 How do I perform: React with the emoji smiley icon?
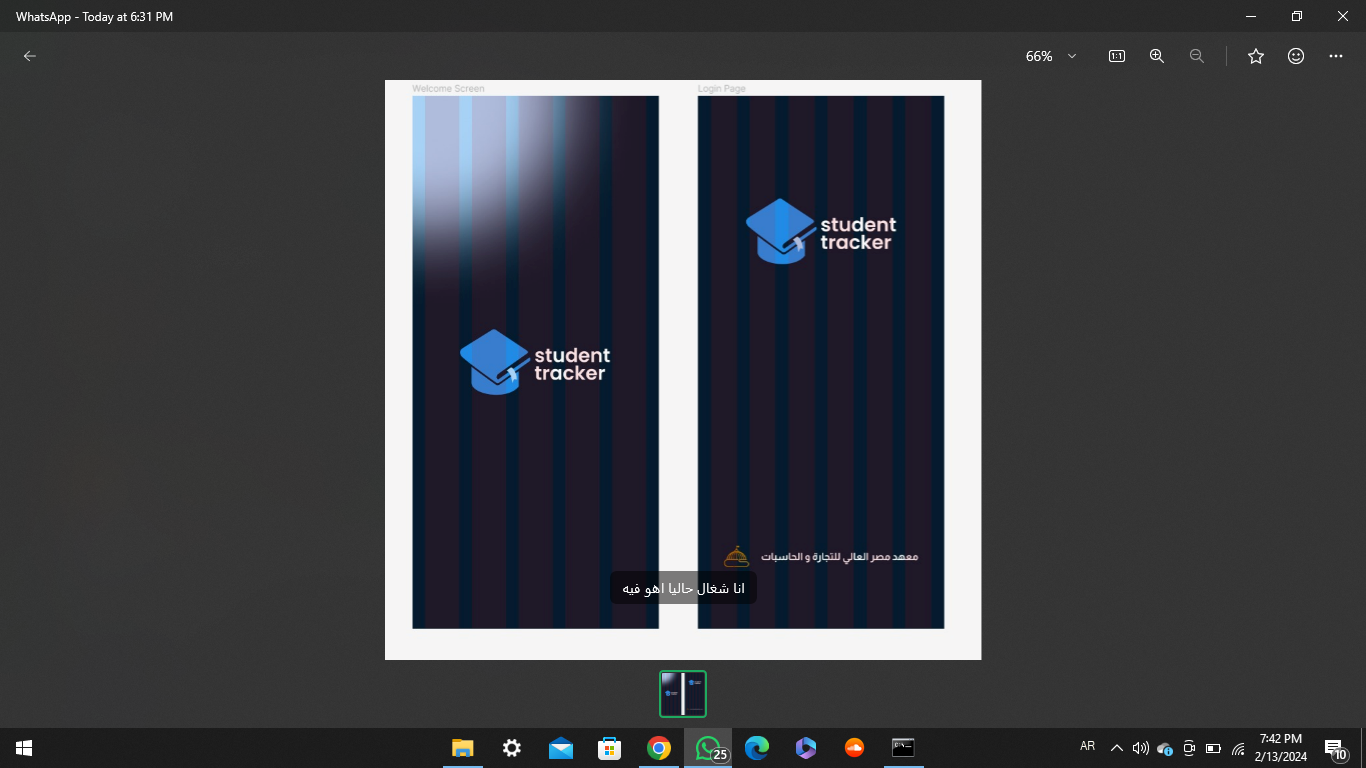pyautogui.click(x=1296, y=56)
